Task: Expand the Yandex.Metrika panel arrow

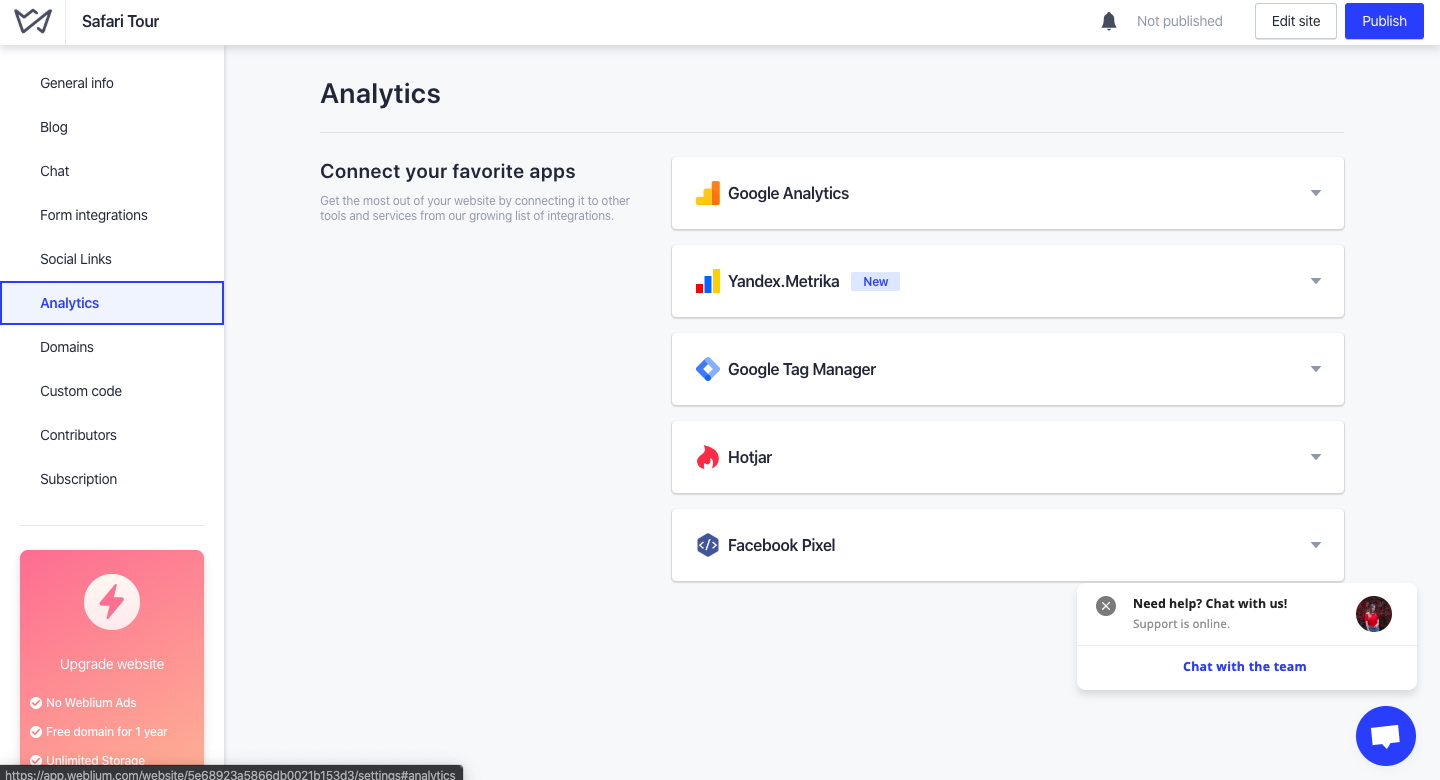Action: coord(1316,281)
